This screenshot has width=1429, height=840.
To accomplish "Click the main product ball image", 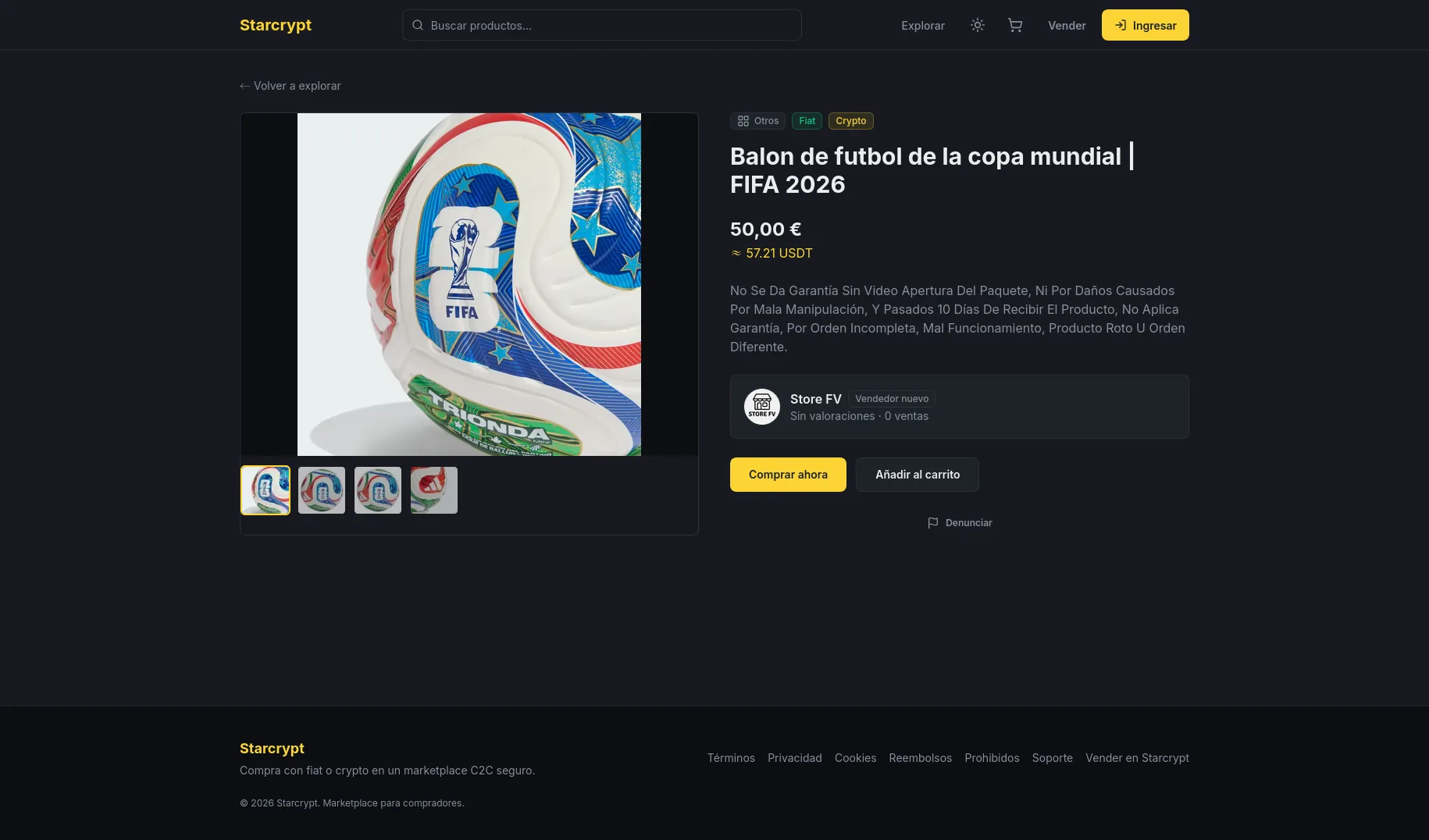I will point(469,284).
